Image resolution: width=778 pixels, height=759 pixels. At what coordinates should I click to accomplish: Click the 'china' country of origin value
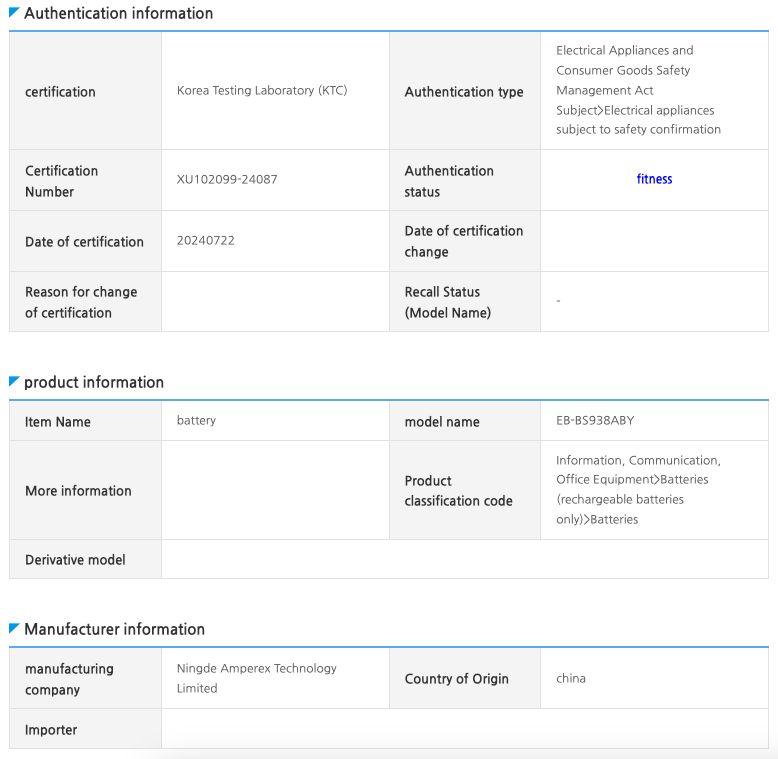tap(571, 678)
